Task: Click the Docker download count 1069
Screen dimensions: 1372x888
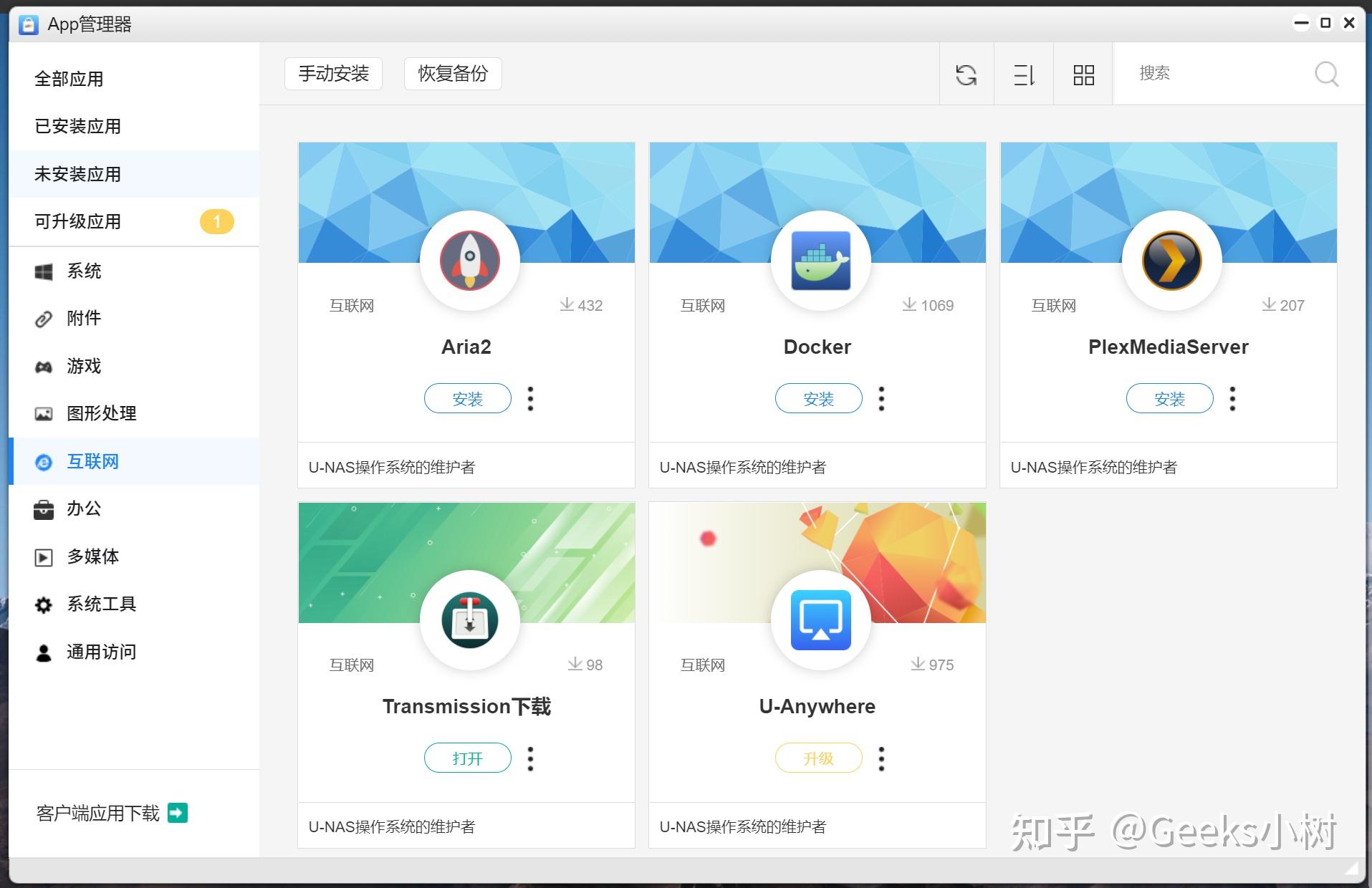Action: 928,306
